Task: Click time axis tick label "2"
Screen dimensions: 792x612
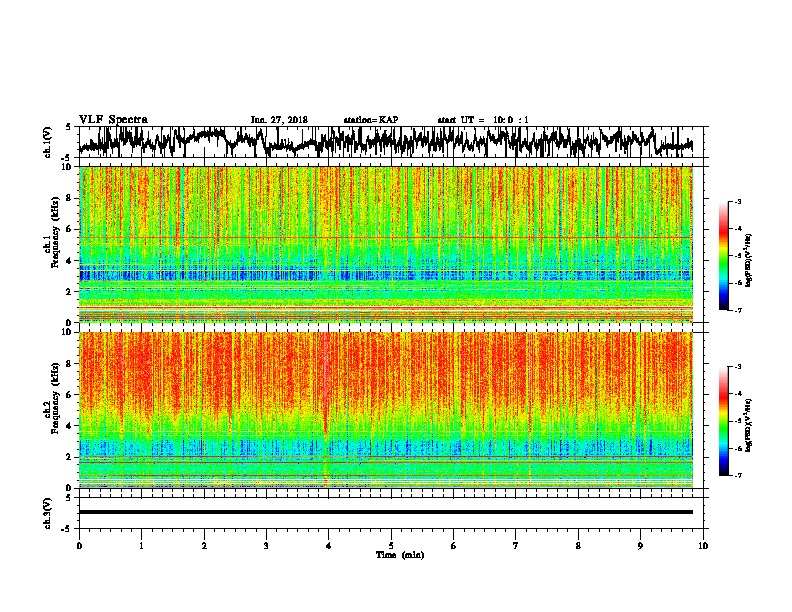Action: click(204, 546)
